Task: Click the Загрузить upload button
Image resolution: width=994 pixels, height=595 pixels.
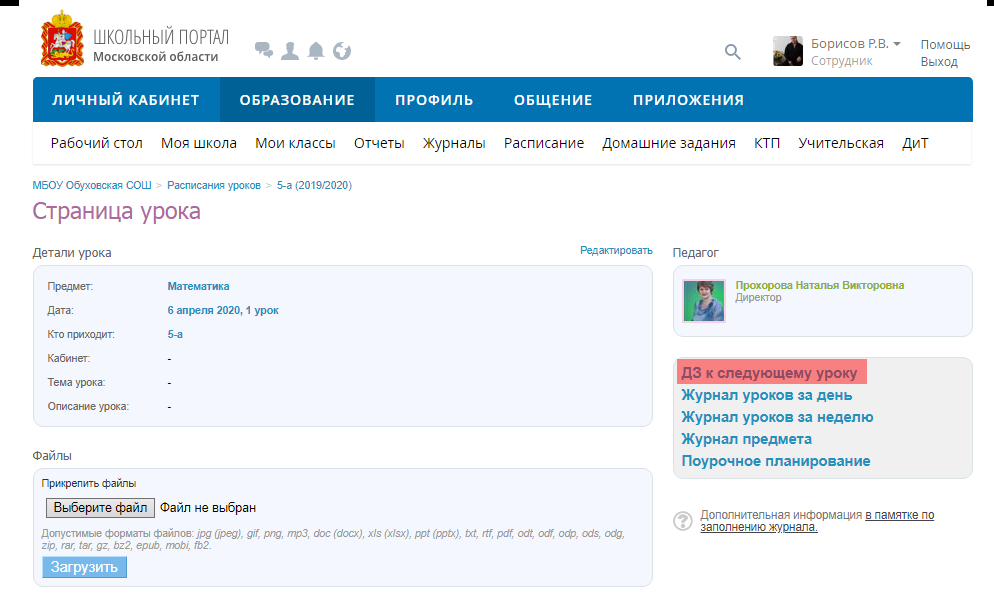Action: click(84, 567)
